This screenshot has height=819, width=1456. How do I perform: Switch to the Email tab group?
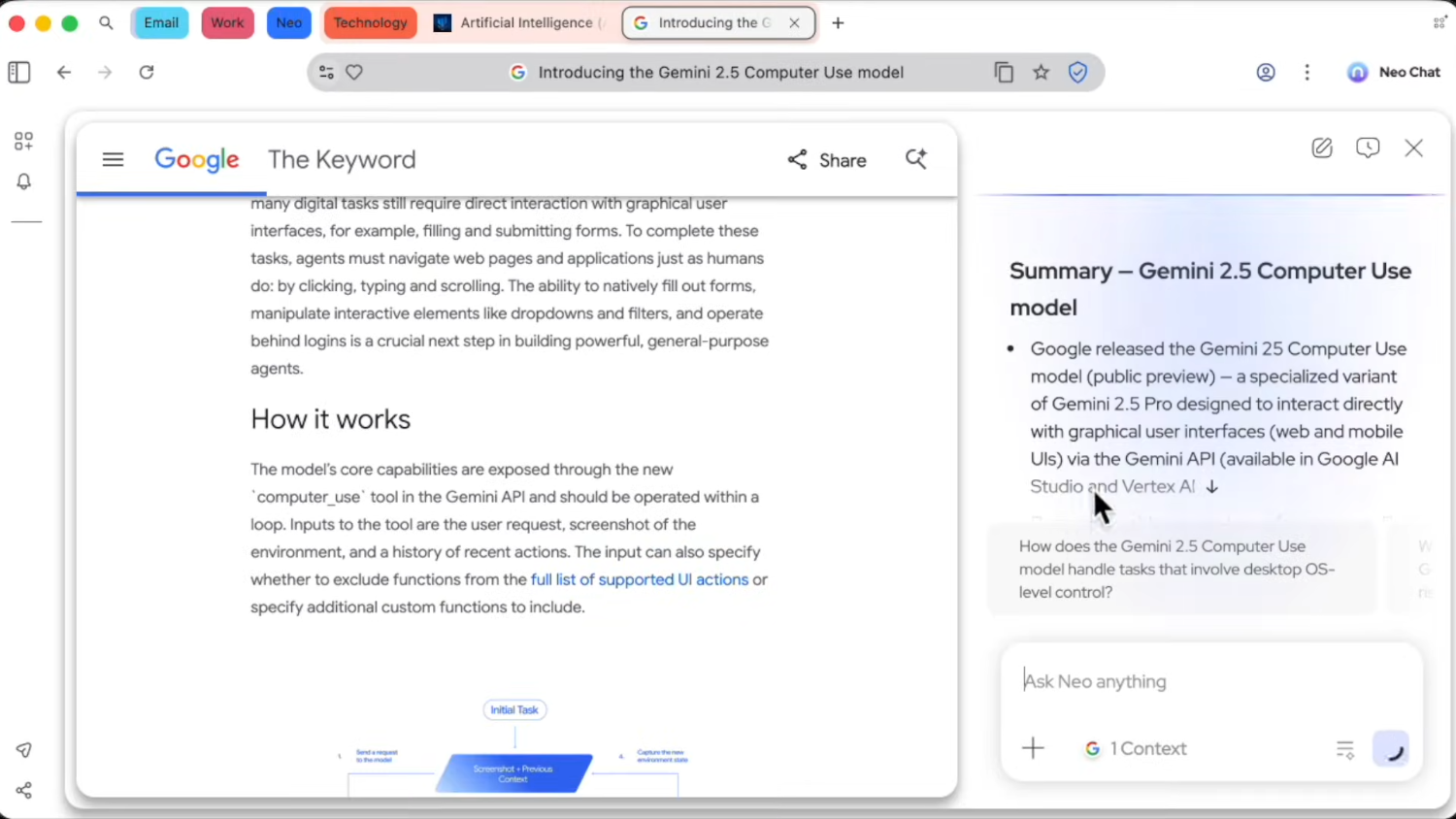(x=160, y=22)
